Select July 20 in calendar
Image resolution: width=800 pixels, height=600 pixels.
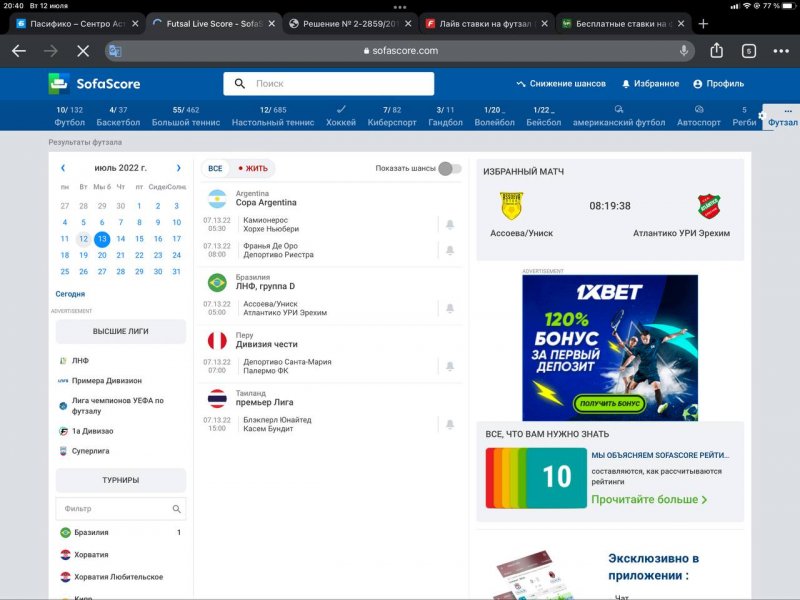pyautogui.click(x=102, y=255)
